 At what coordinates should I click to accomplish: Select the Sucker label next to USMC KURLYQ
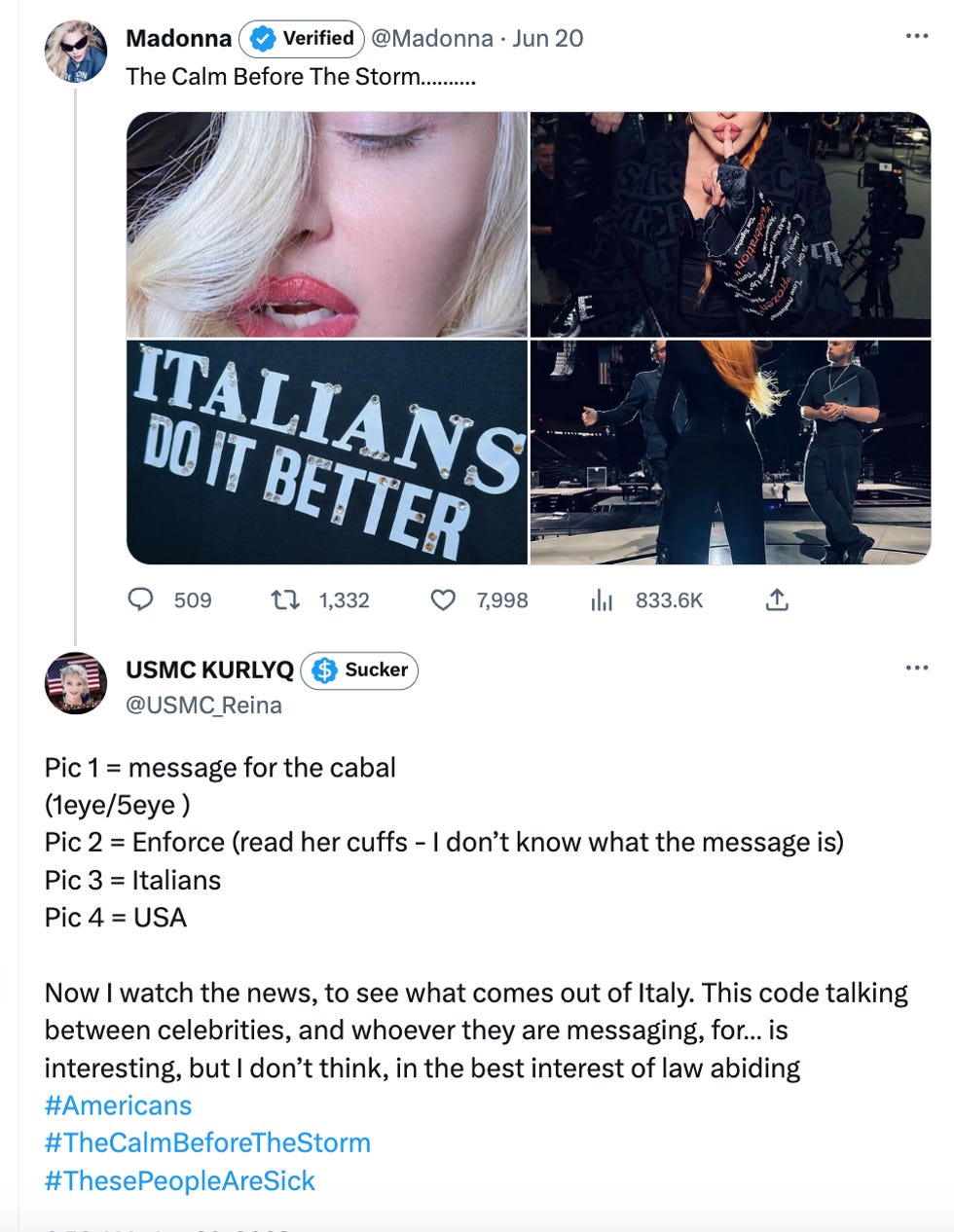pos(375,670)
